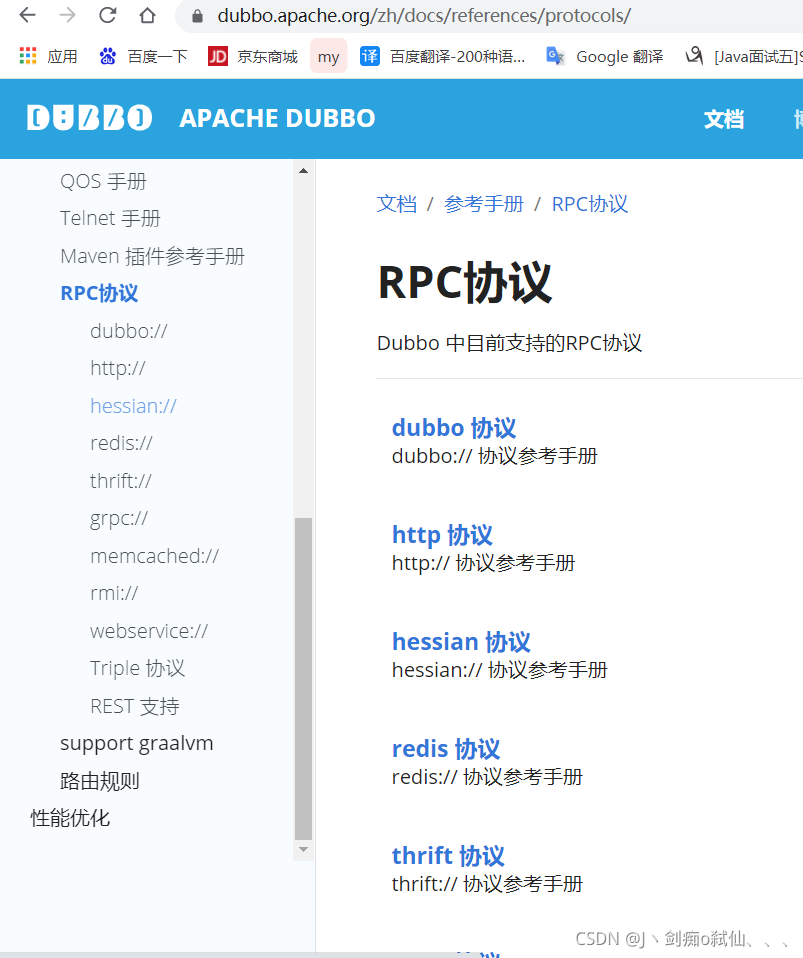Click text 'redis:// 协议参考手册'
803x958 pixels.
(487, 777)
